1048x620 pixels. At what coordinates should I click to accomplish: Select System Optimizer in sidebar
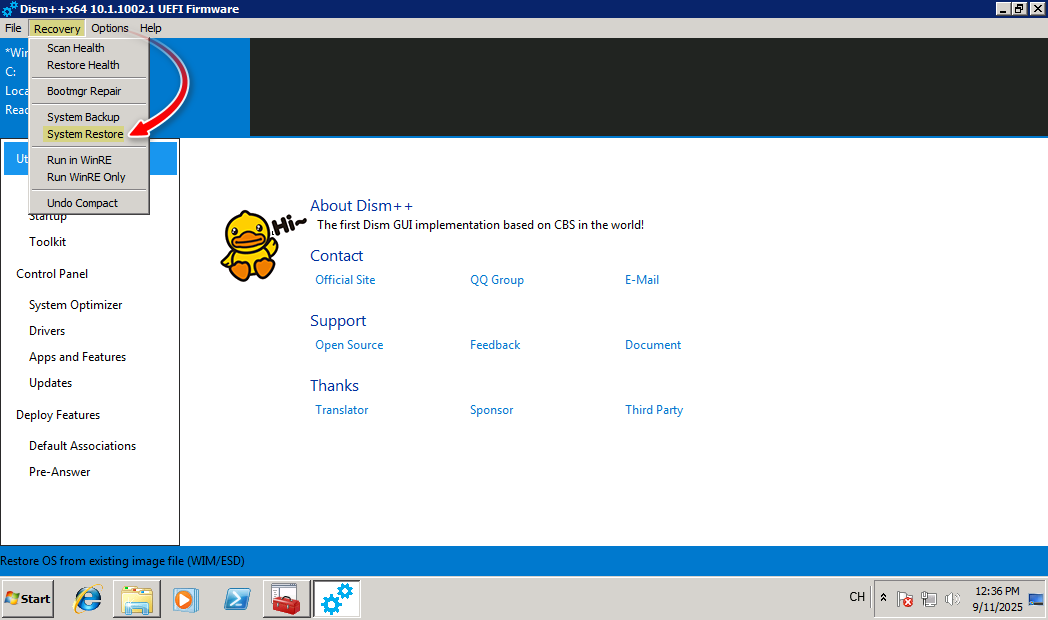[x=76, y=305]
